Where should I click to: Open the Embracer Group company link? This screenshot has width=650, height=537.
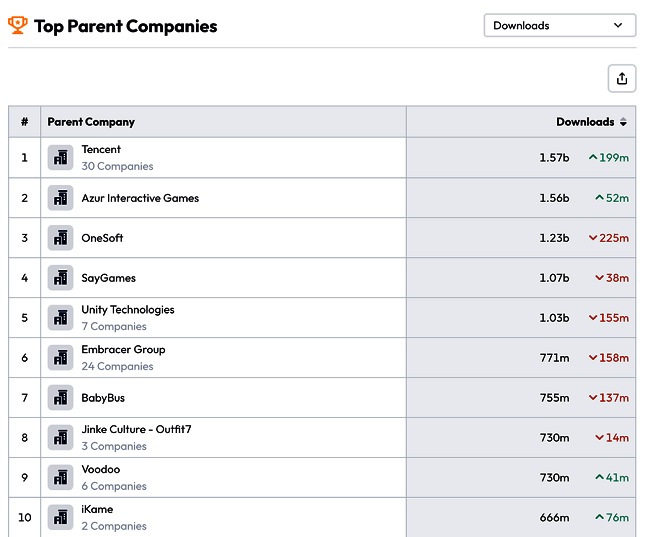(x=123, y=350)
